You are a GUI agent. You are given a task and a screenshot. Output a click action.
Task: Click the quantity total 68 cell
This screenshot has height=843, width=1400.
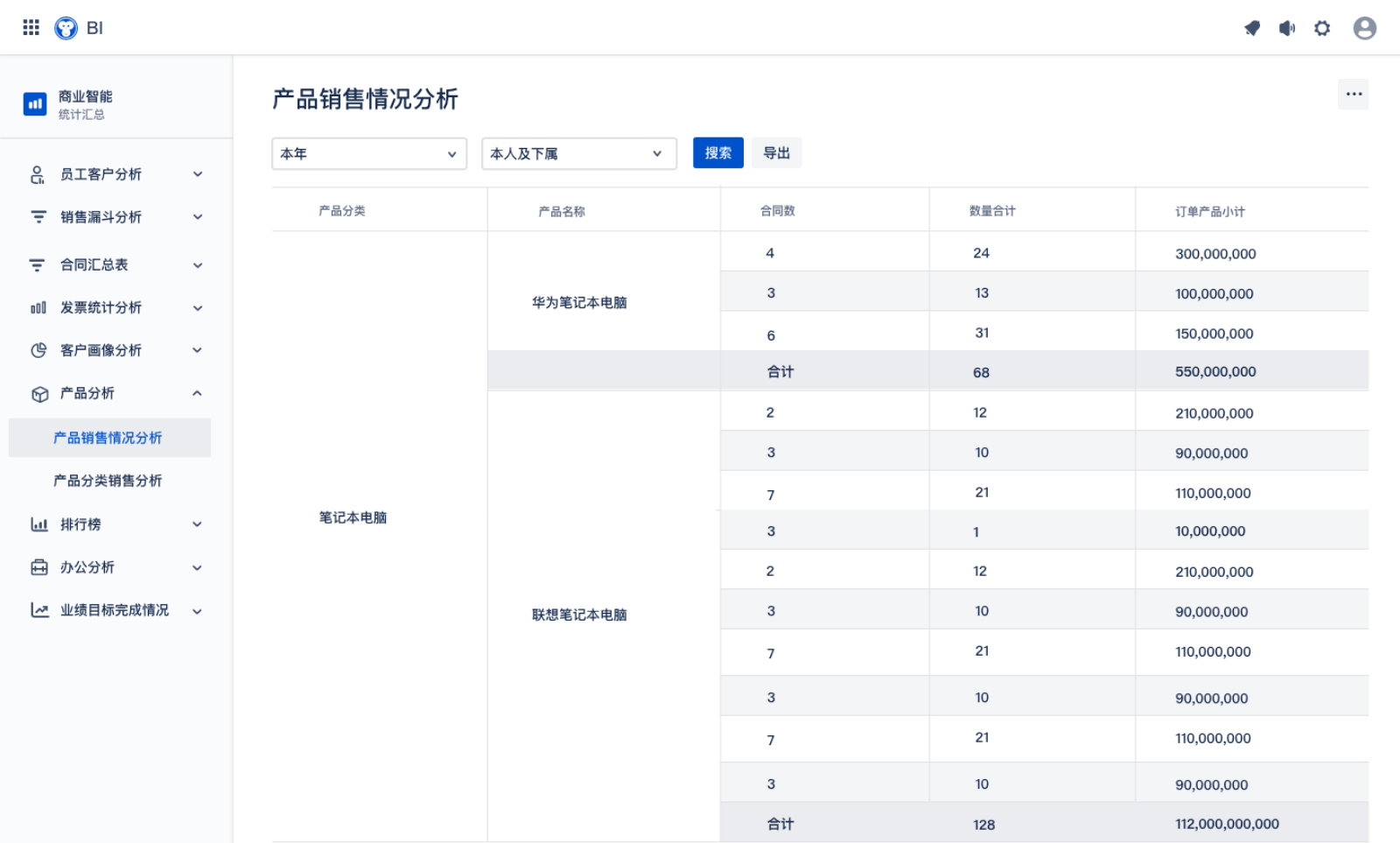tap(981, 373)
